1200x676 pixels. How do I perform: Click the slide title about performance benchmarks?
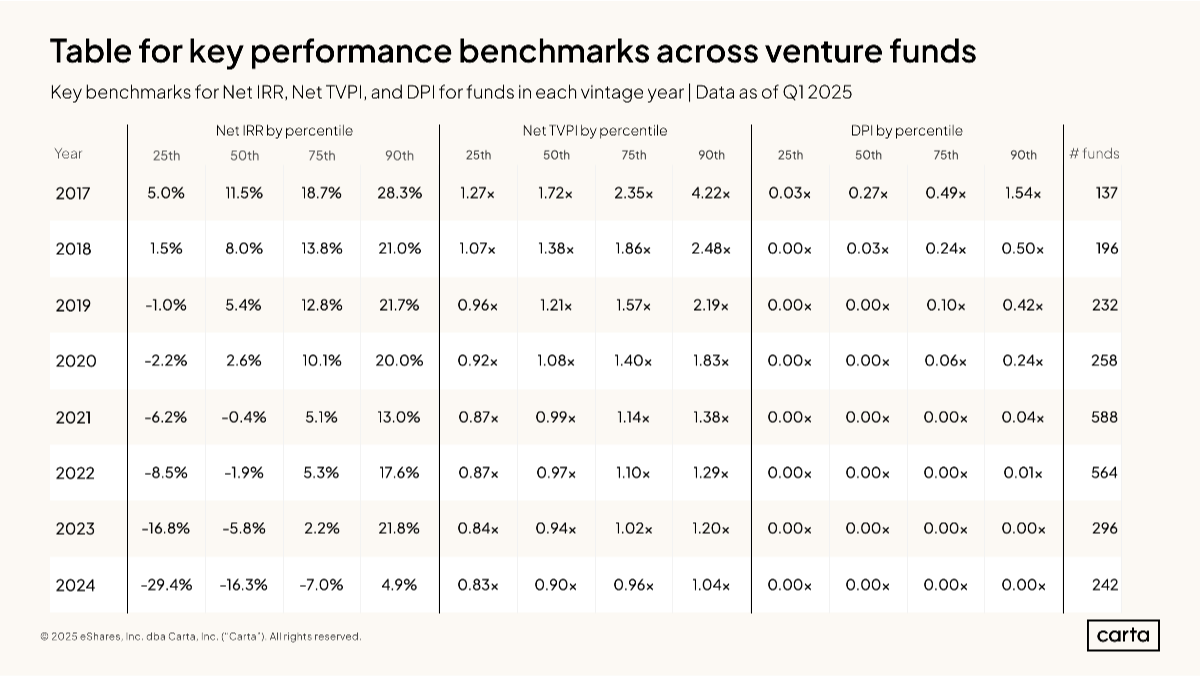pos(513,50)
